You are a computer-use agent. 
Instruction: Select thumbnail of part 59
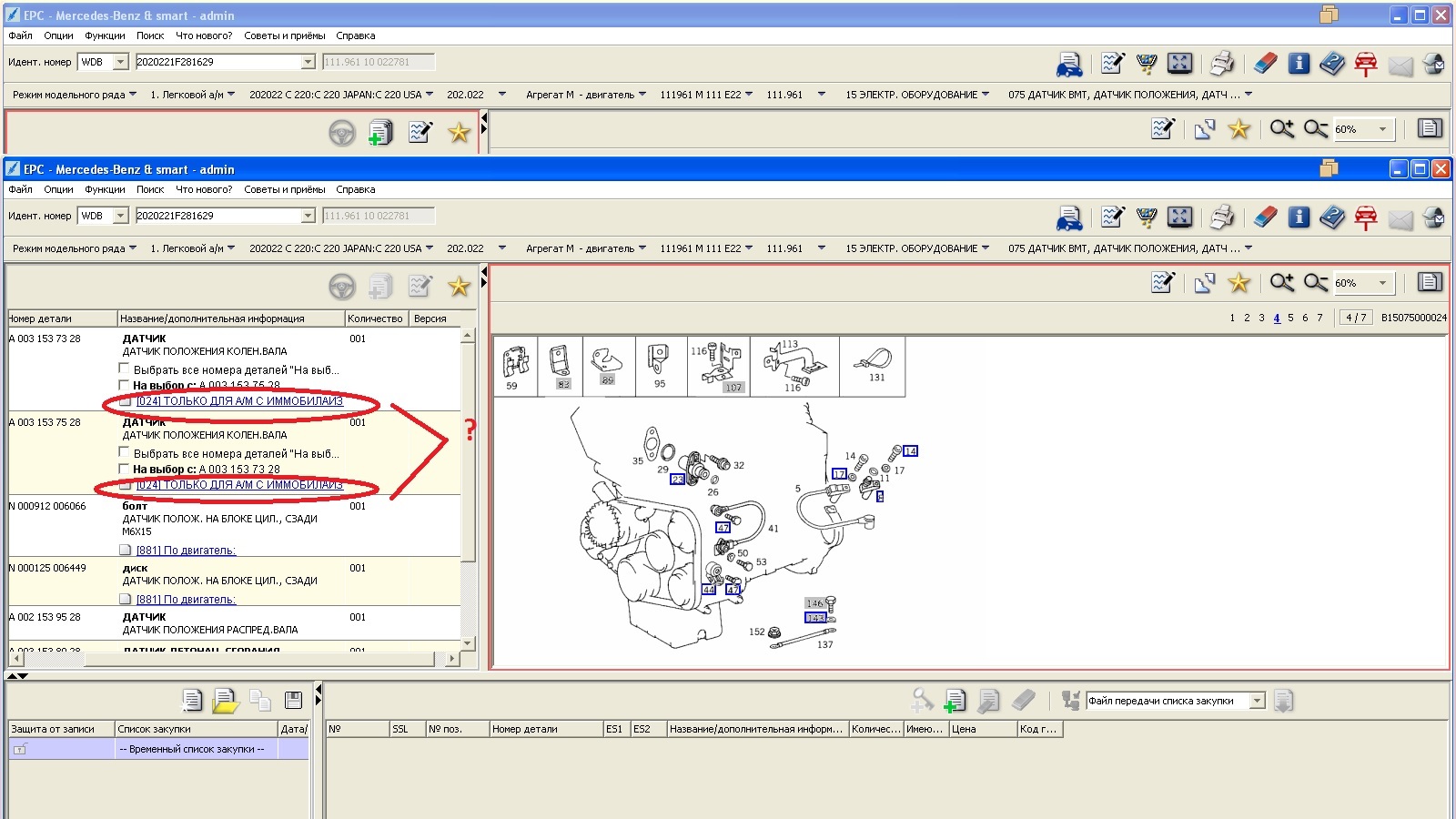[515, 367]
